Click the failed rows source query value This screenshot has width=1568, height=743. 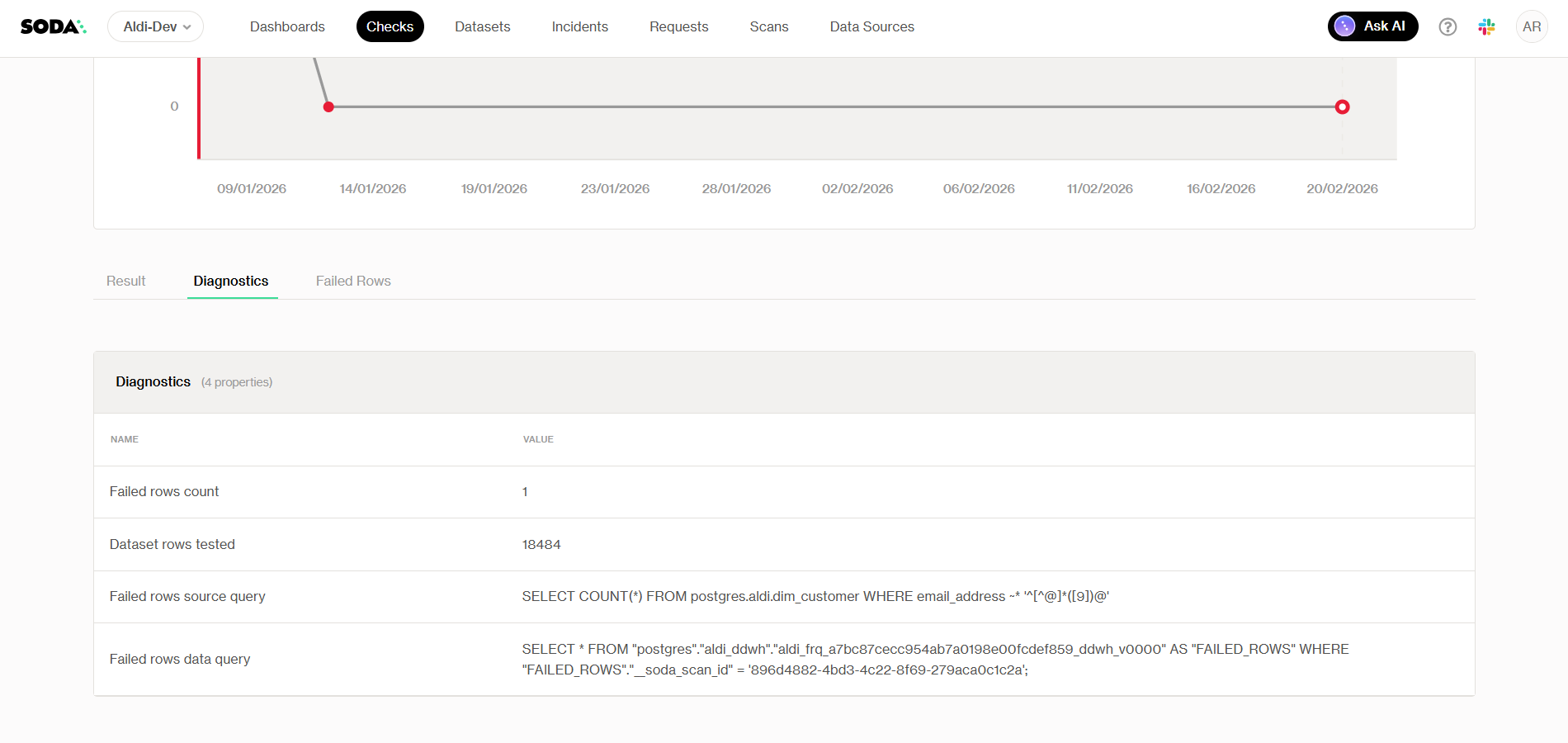(815, 596)
